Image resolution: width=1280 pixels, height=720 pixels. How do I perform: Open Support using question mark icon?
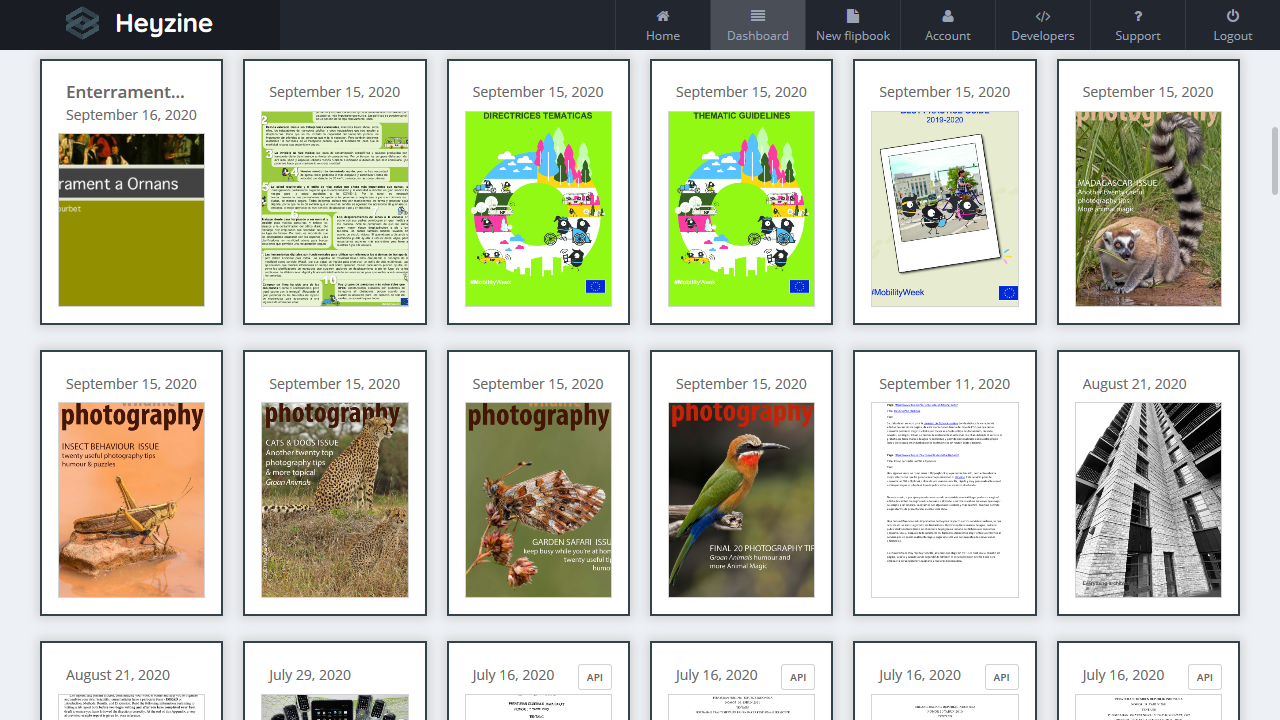[x=1137, y=16]
